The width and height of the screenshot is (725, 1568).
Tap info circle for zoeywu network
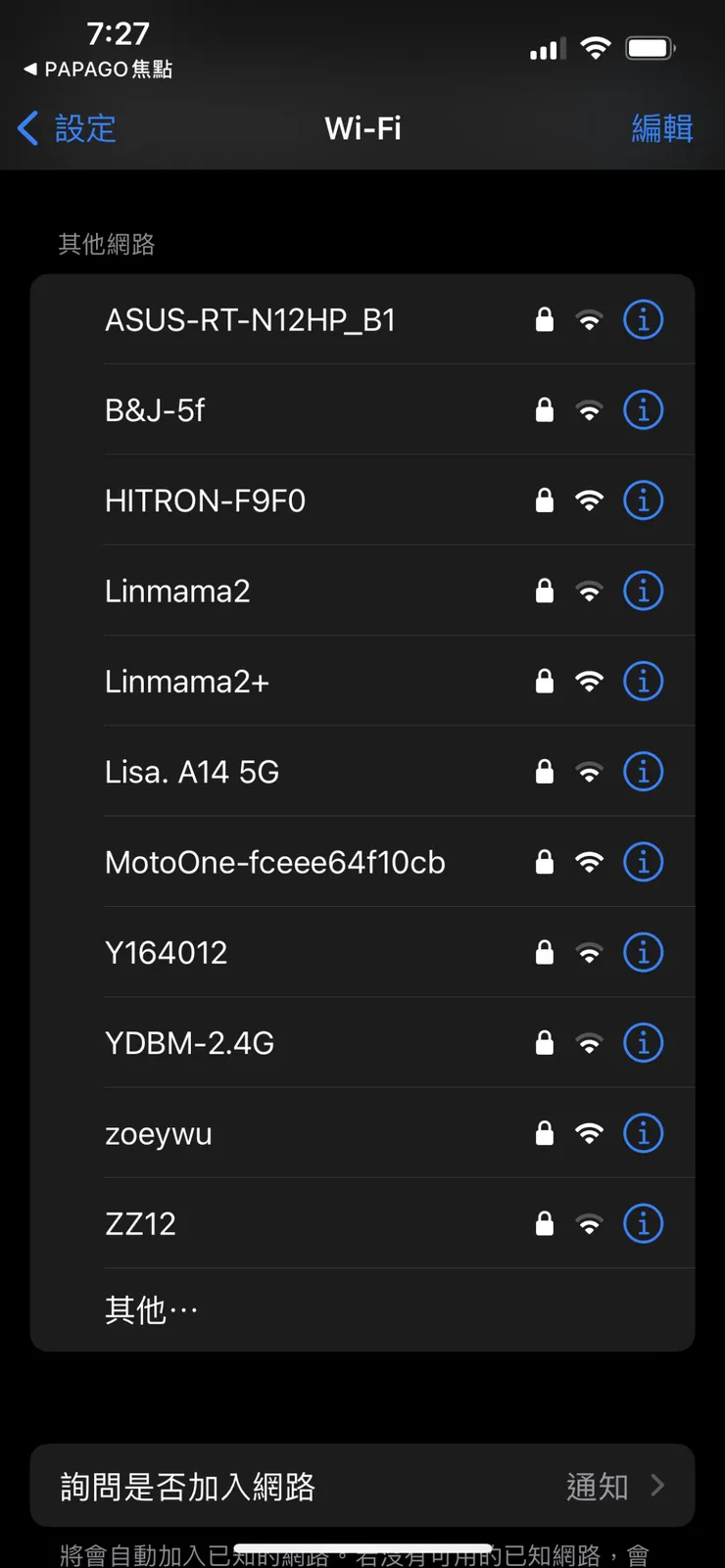643,1133
